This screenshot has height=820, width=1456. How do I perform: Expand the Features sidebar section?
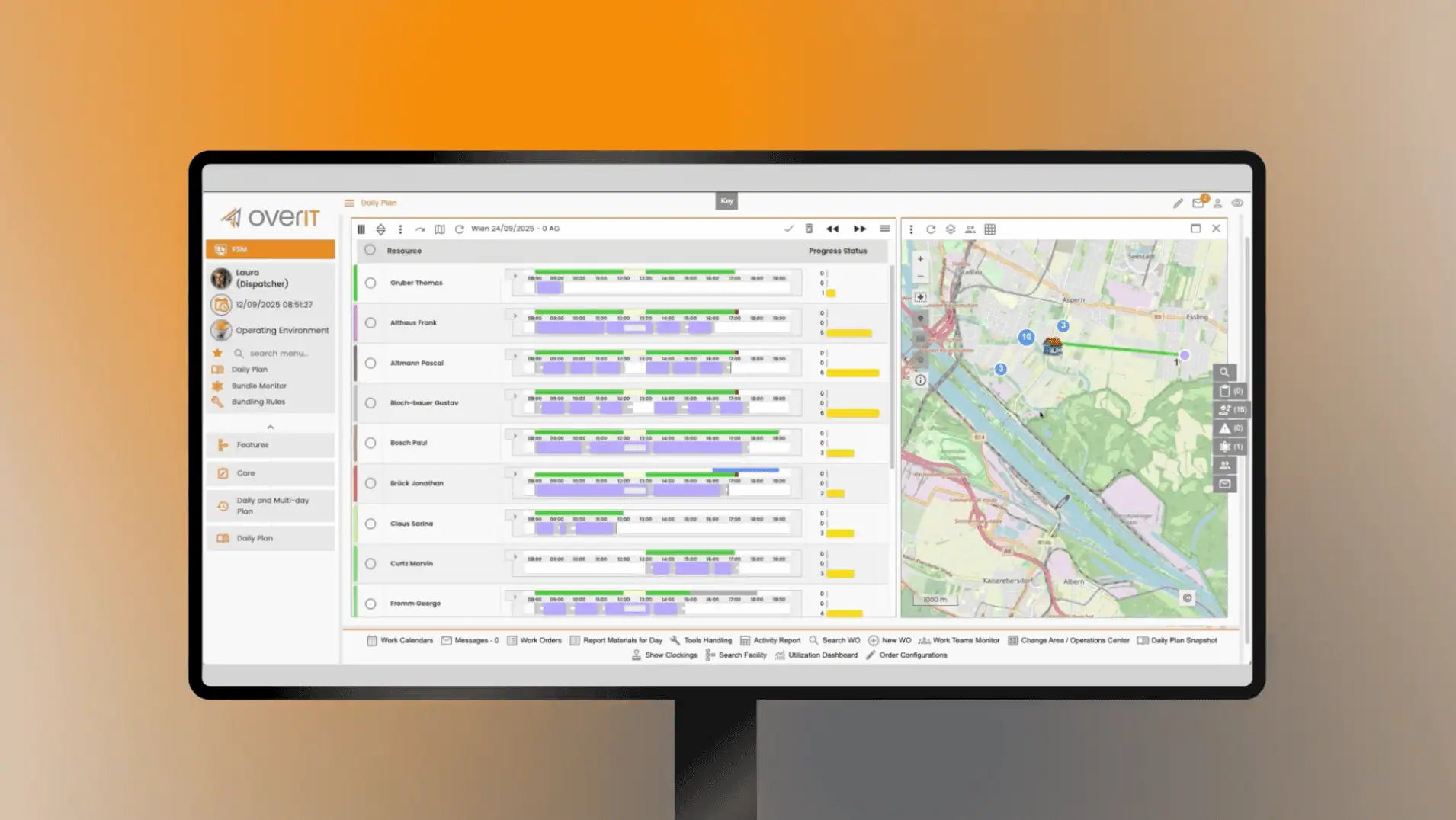point(271,445)
